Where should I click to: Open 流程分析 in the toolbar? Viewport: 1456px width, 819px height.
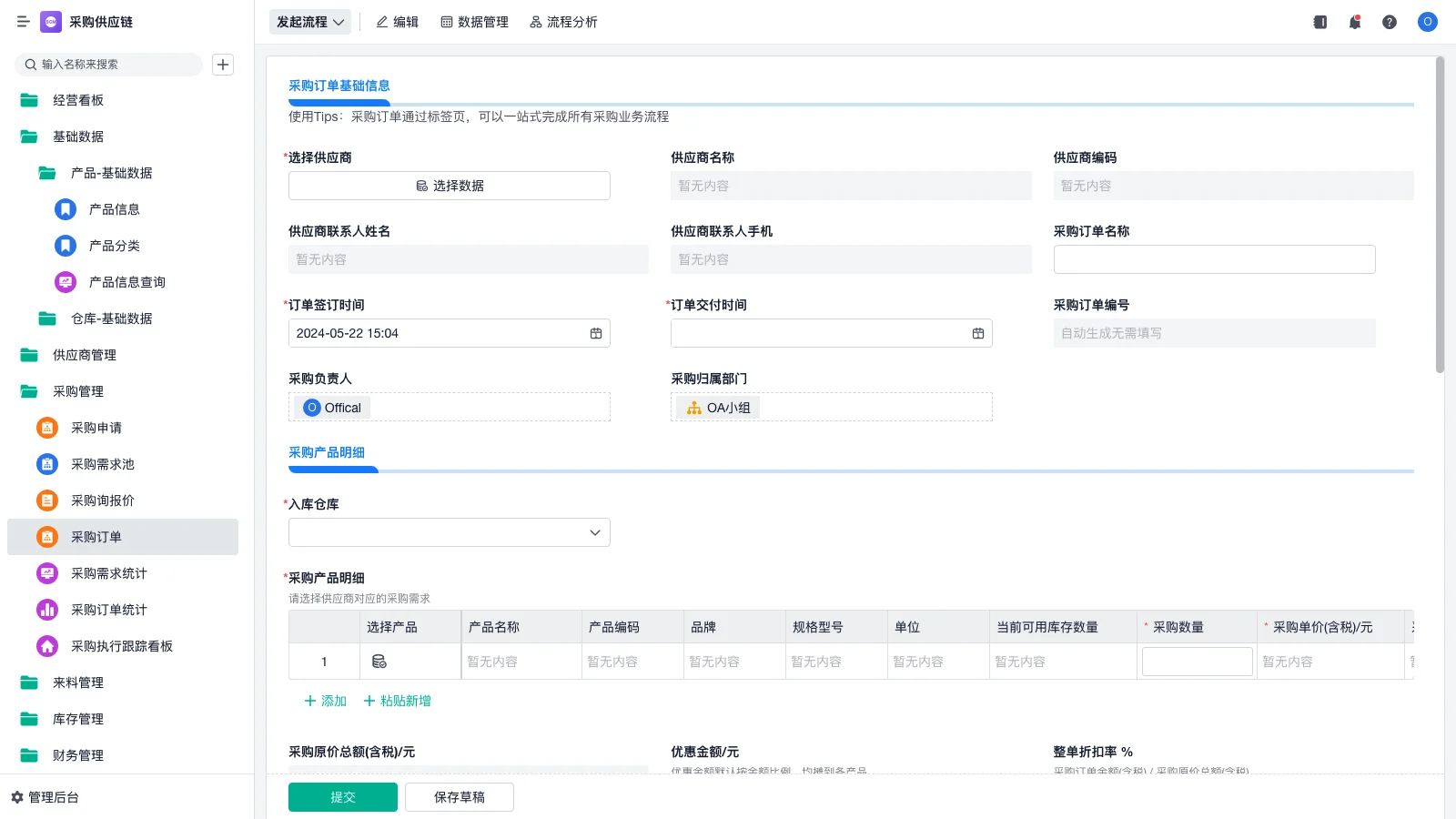coord(564,22)
